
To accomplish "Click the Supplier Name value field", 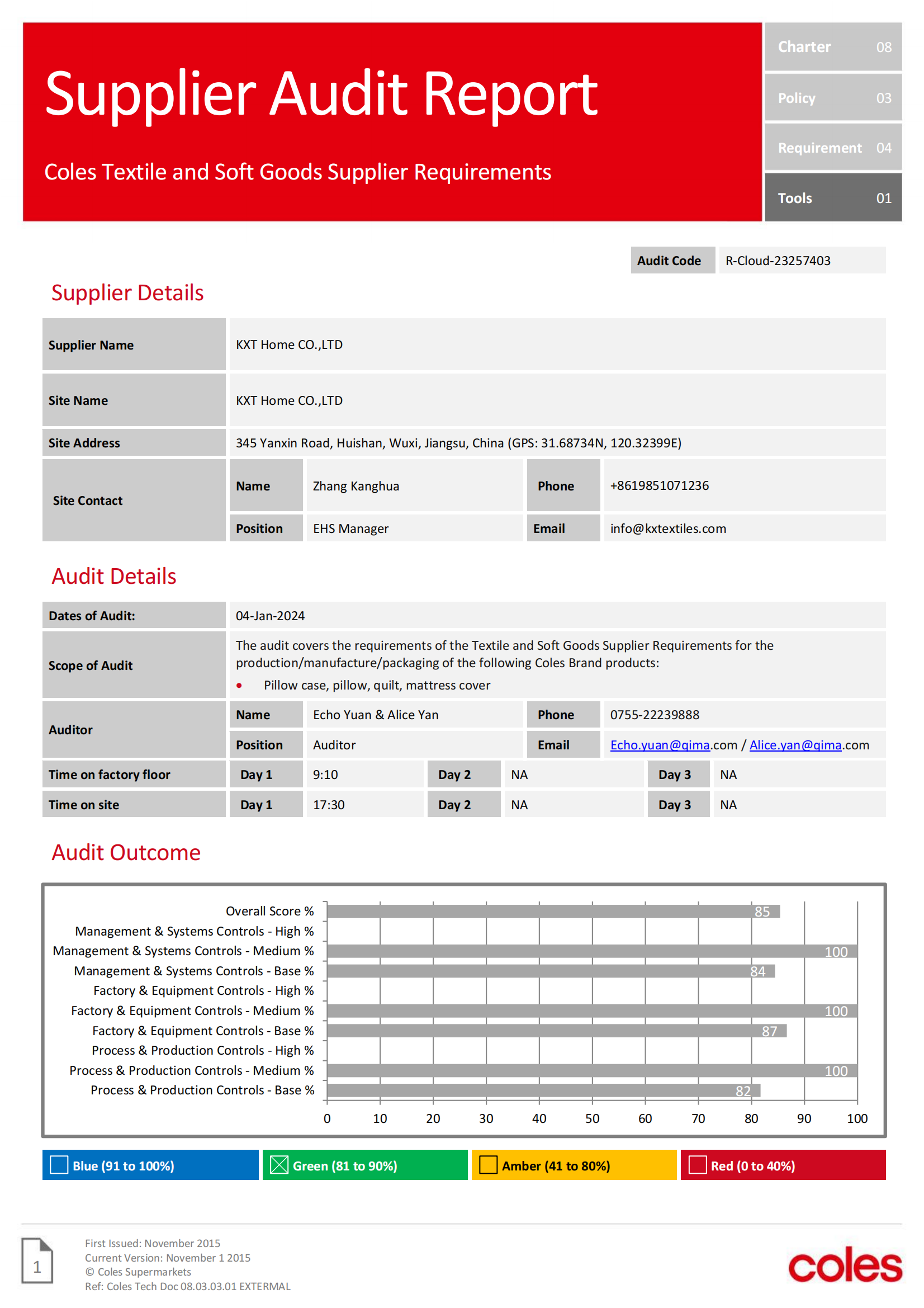I will pyautogui.click(x=557, y=344).
